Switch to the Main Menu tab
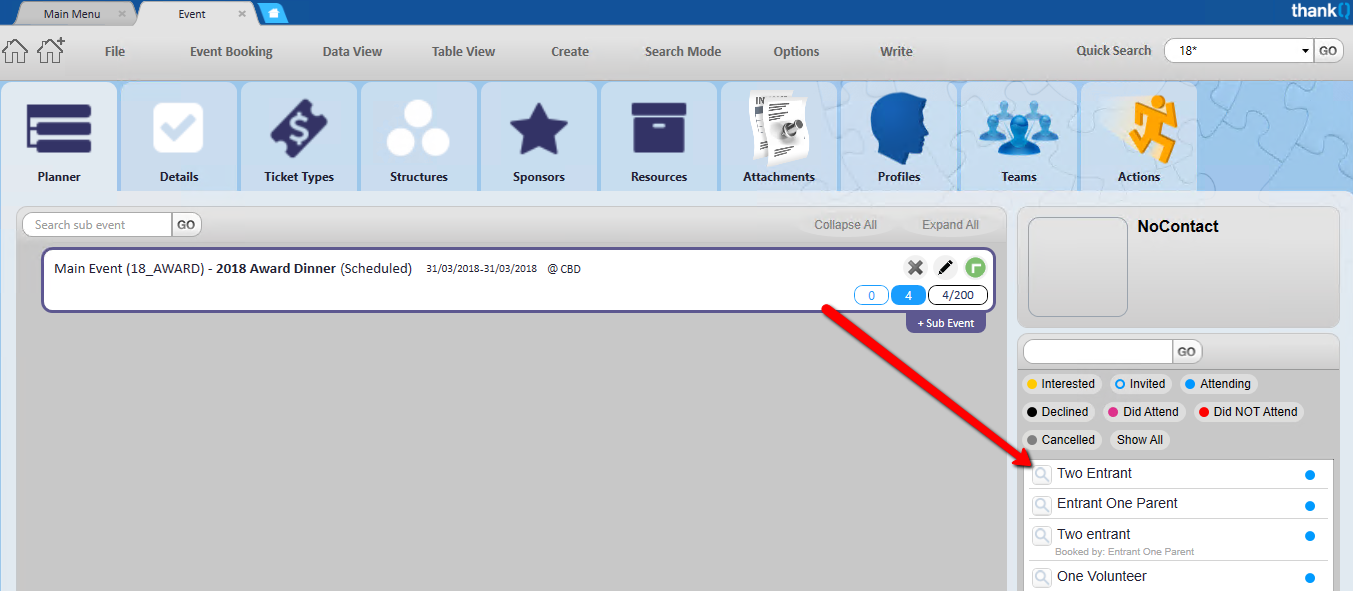 click(x=72, y=14)
